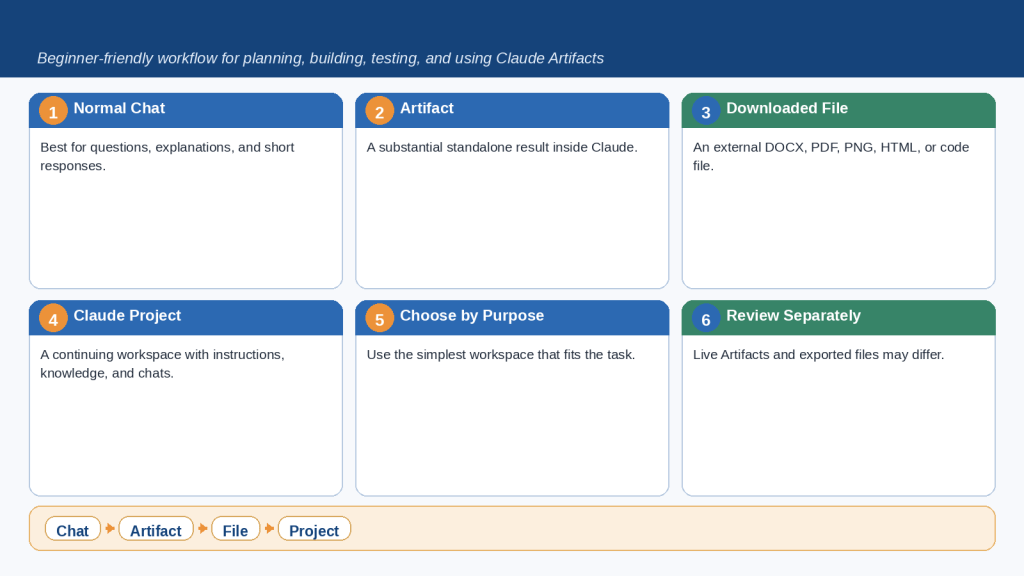Select the Artifact card header title
This screenshot has height=576, width=1024.
(426, 108)
